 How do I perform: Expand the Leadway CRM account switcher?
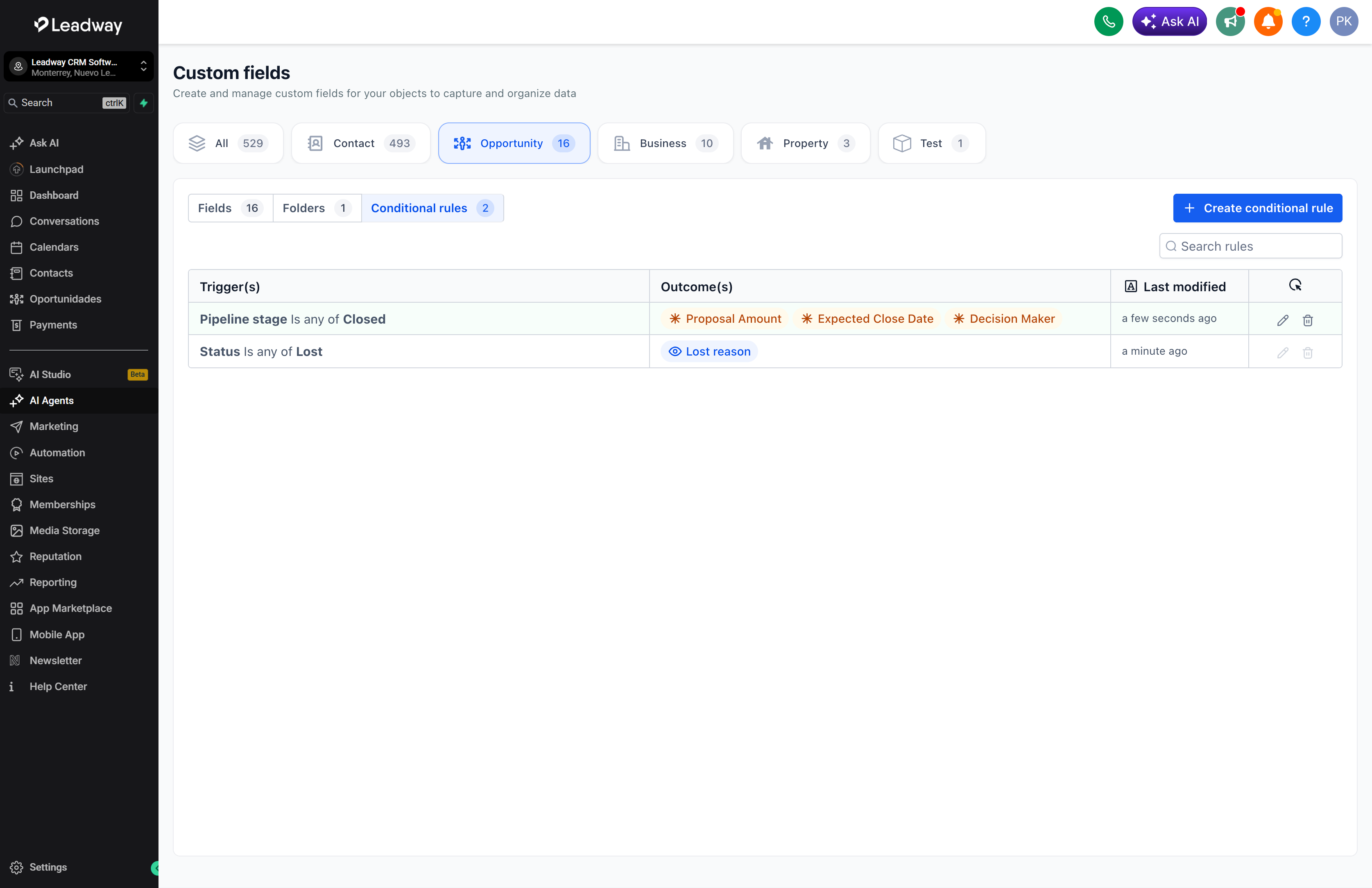[79, 67]
